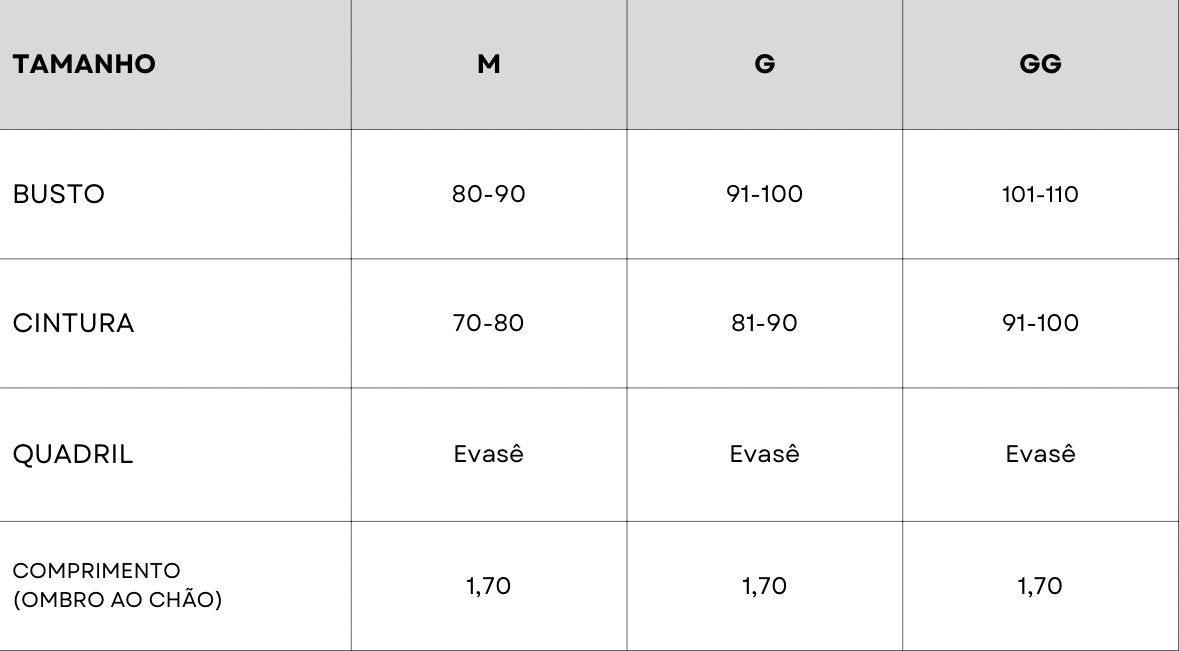The height and width of the screenshot is (651, 1179).
Task: Select the M size column header
Action: [x=489, y=64]
